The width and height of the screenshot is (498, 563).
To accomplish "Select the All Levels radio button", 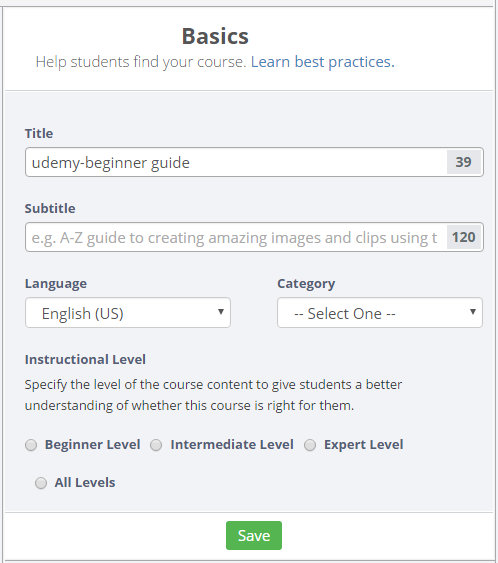I will coord(41,483).
